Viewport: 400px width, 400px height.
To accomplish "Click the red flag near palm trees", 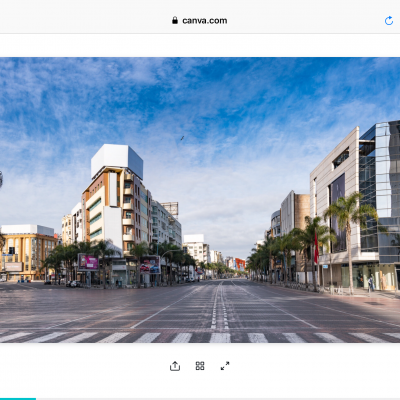I will (316, 248).
